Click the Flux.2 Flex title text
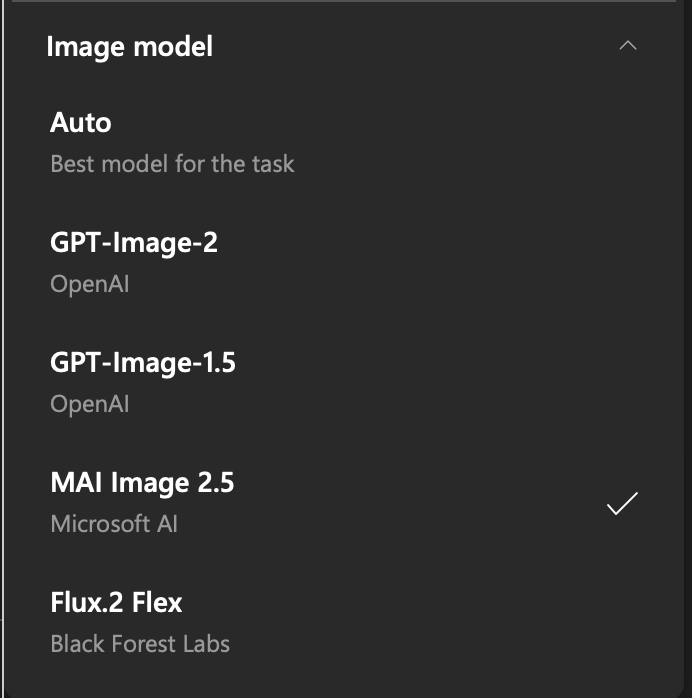 click(x=117, y=602)
